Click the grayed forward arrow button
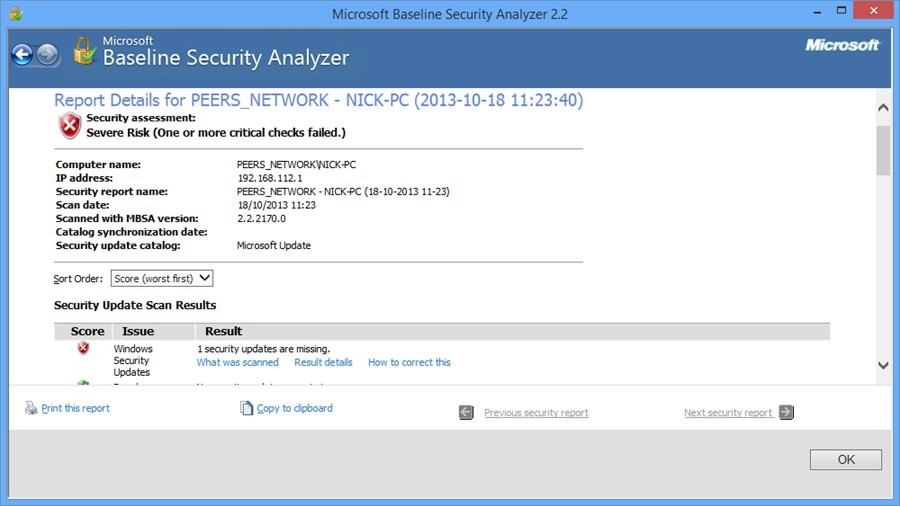Screen dimensions: 900x506 [x=48, y=55]
